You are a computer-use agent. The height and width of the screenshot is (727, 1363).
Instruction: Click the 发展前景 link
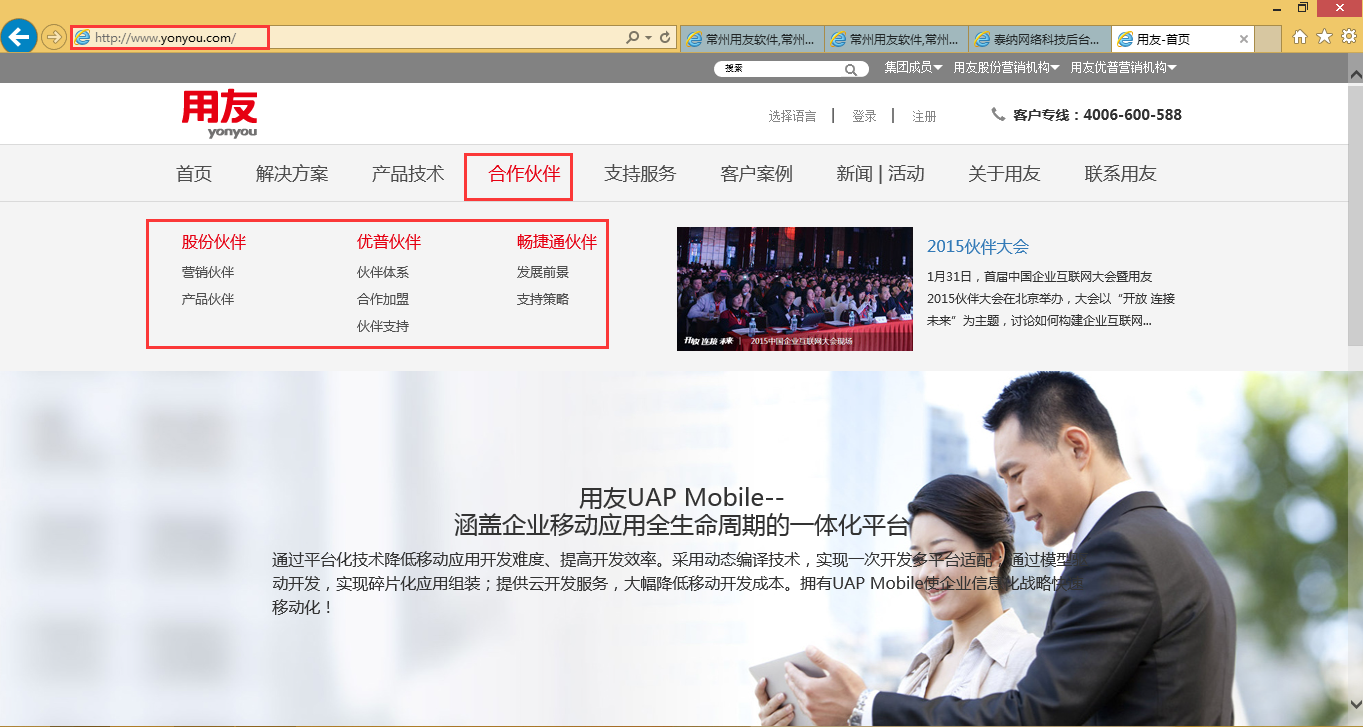pos(543,272)
